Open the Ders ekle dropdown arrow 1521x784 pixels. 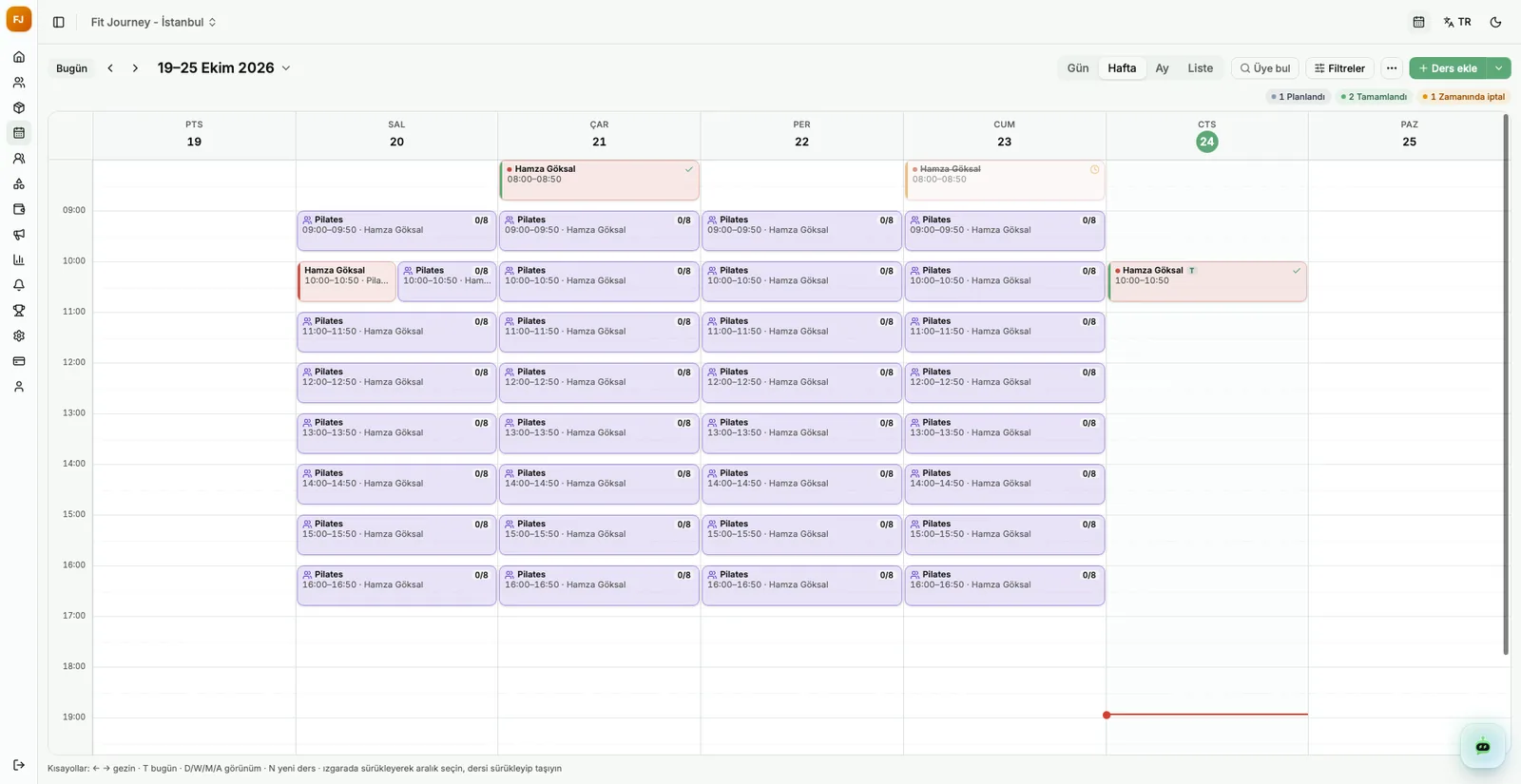pyautogui.click(x=1499, y=68)
